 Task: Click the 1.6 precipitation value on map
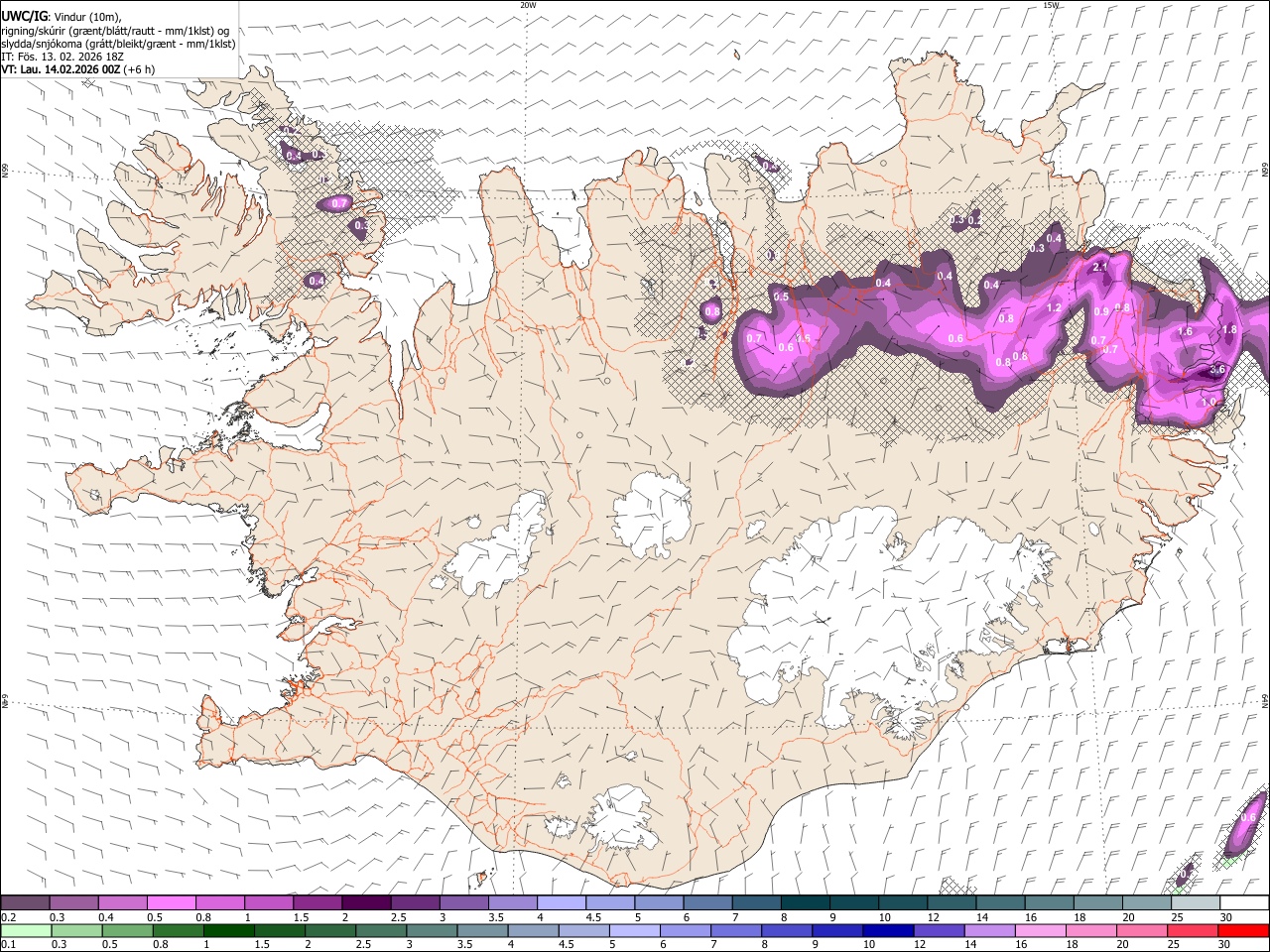(x=1185, y=331)
